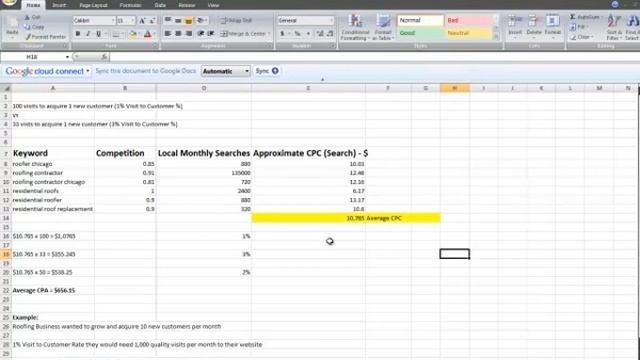
Task: Center the cell text horizontally
Action: point(178,34)
